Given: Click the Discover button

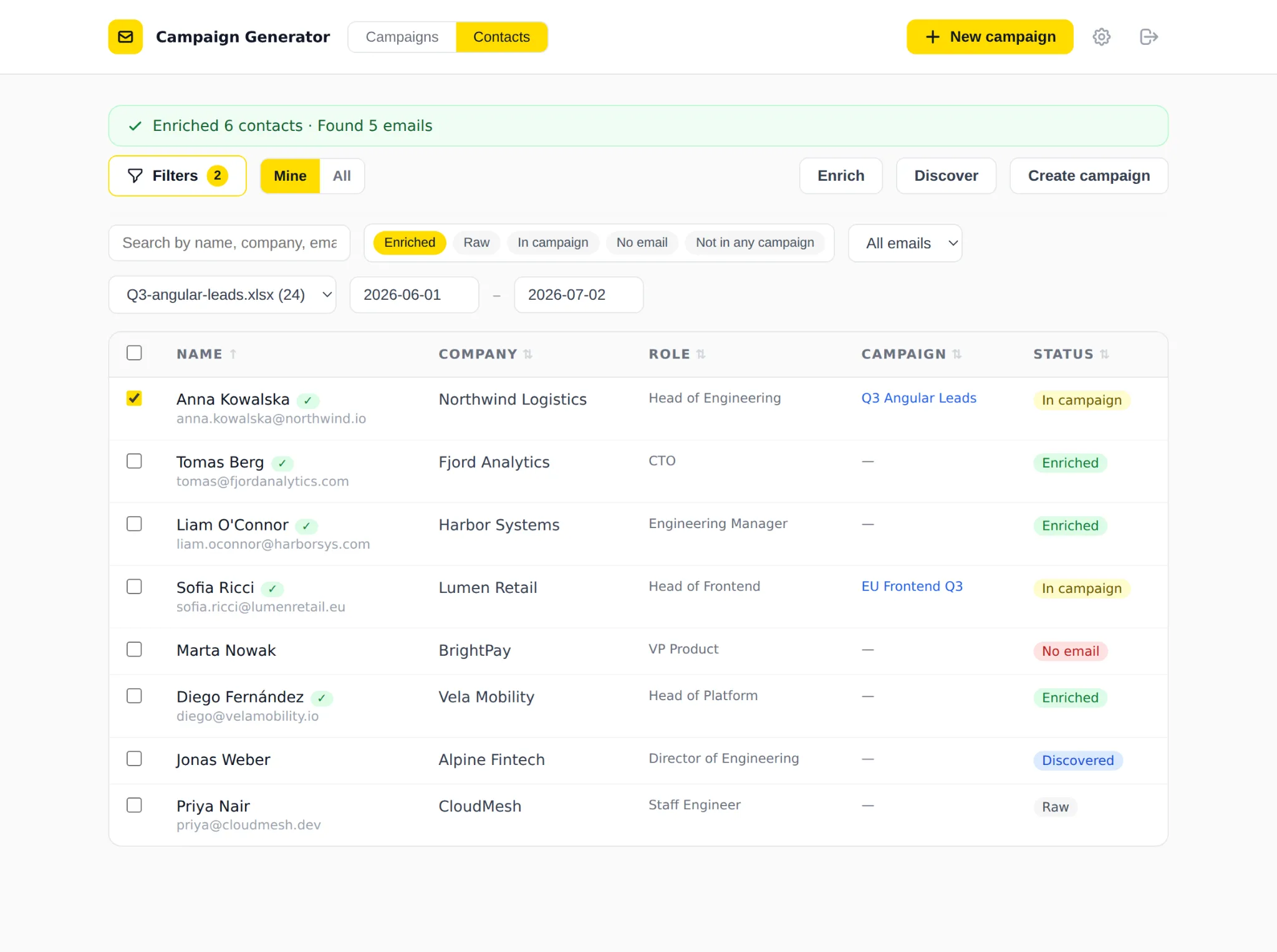Looking at the screenshot, I should click(x=946, y=176).
